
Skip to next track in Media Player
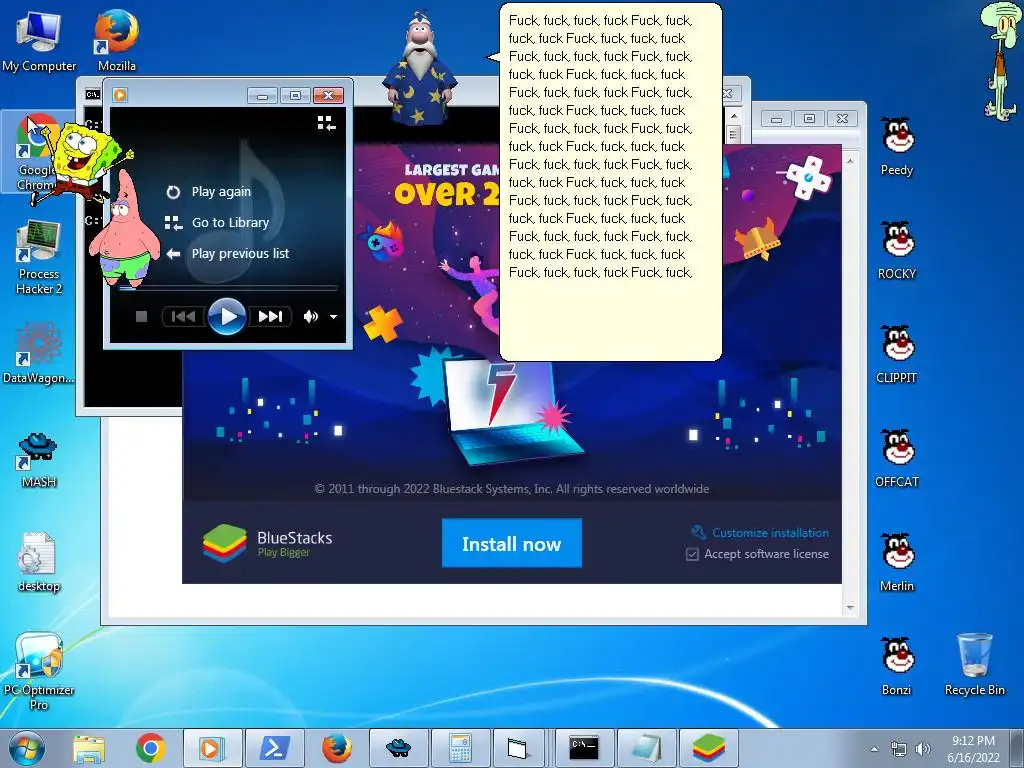270,317
